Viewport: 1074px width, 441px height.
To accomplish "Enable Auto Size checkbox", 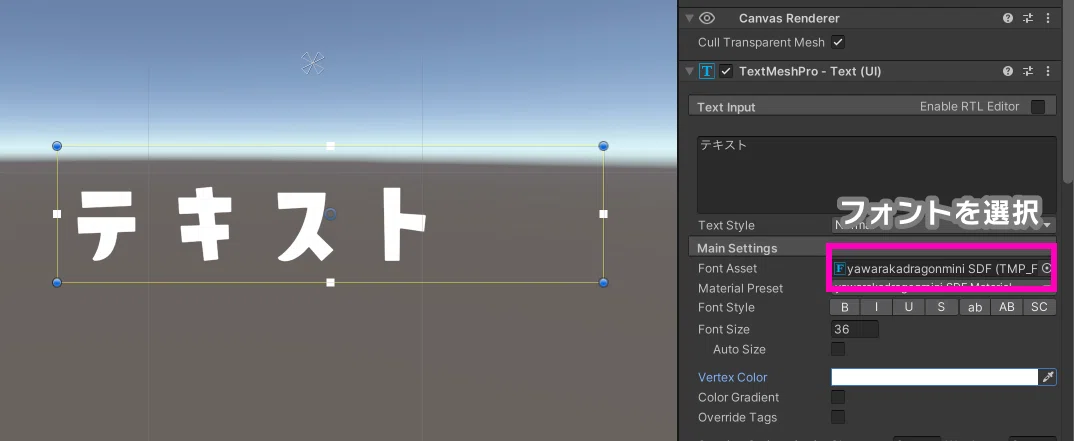I will tap(838, 349).
